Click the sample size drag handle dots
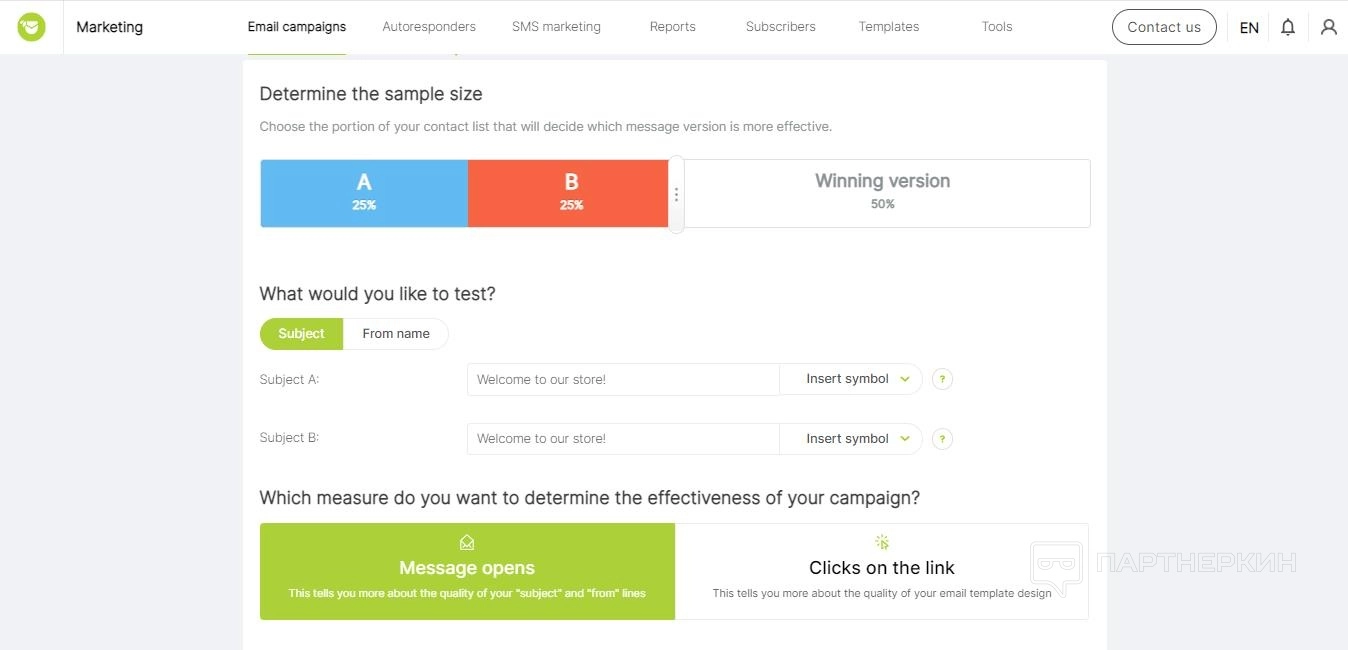This screenshot has width=1348, height=650. 677,195
